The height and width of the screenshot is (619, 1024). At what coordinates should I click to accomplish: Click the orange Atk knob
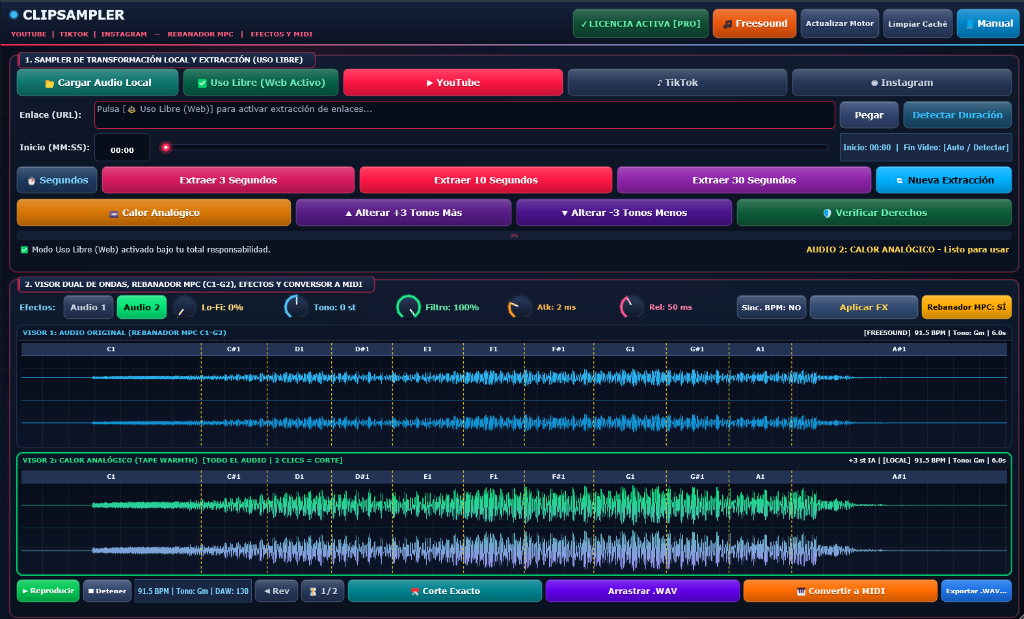[x=520, y=307]
